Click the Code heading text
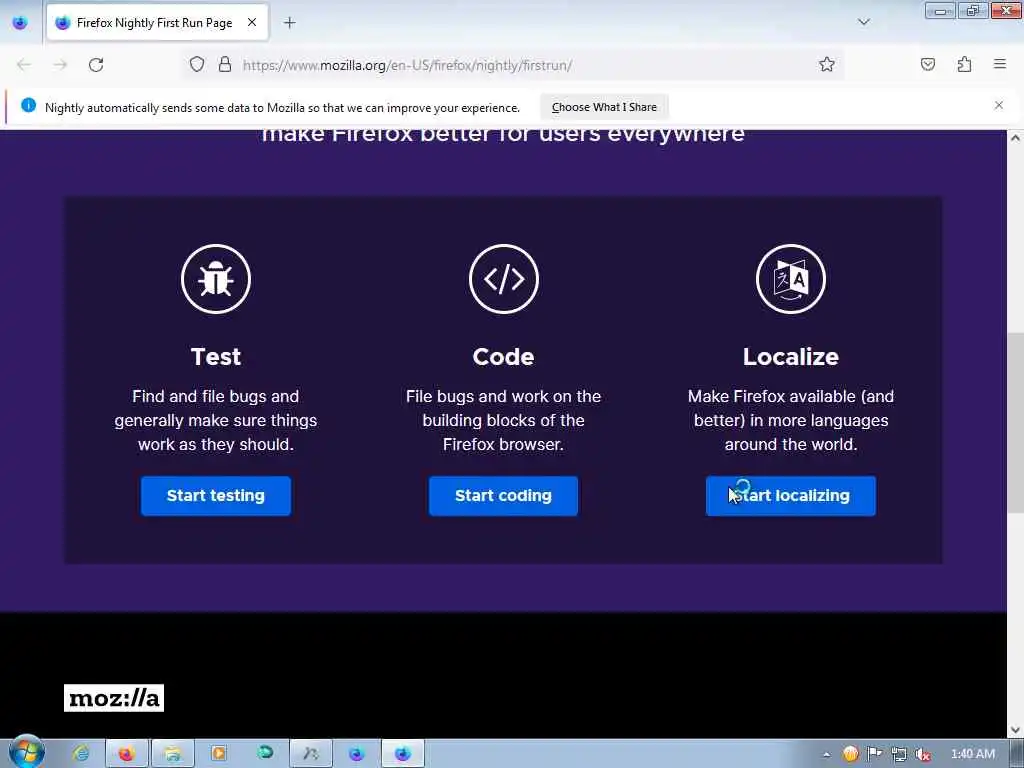 point(503,357)
